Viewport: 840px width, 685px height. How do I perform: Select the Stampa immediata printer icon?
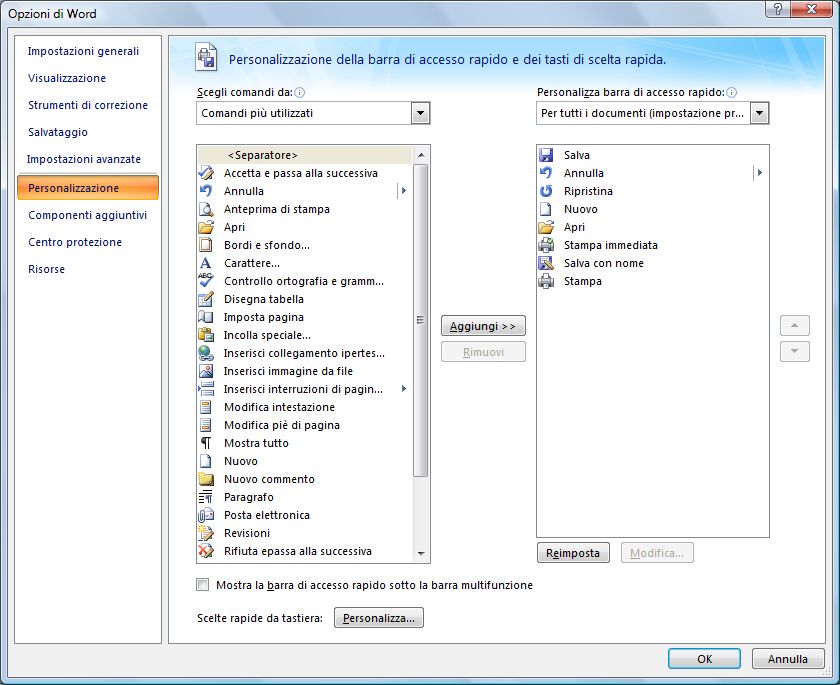pos(546,245)
